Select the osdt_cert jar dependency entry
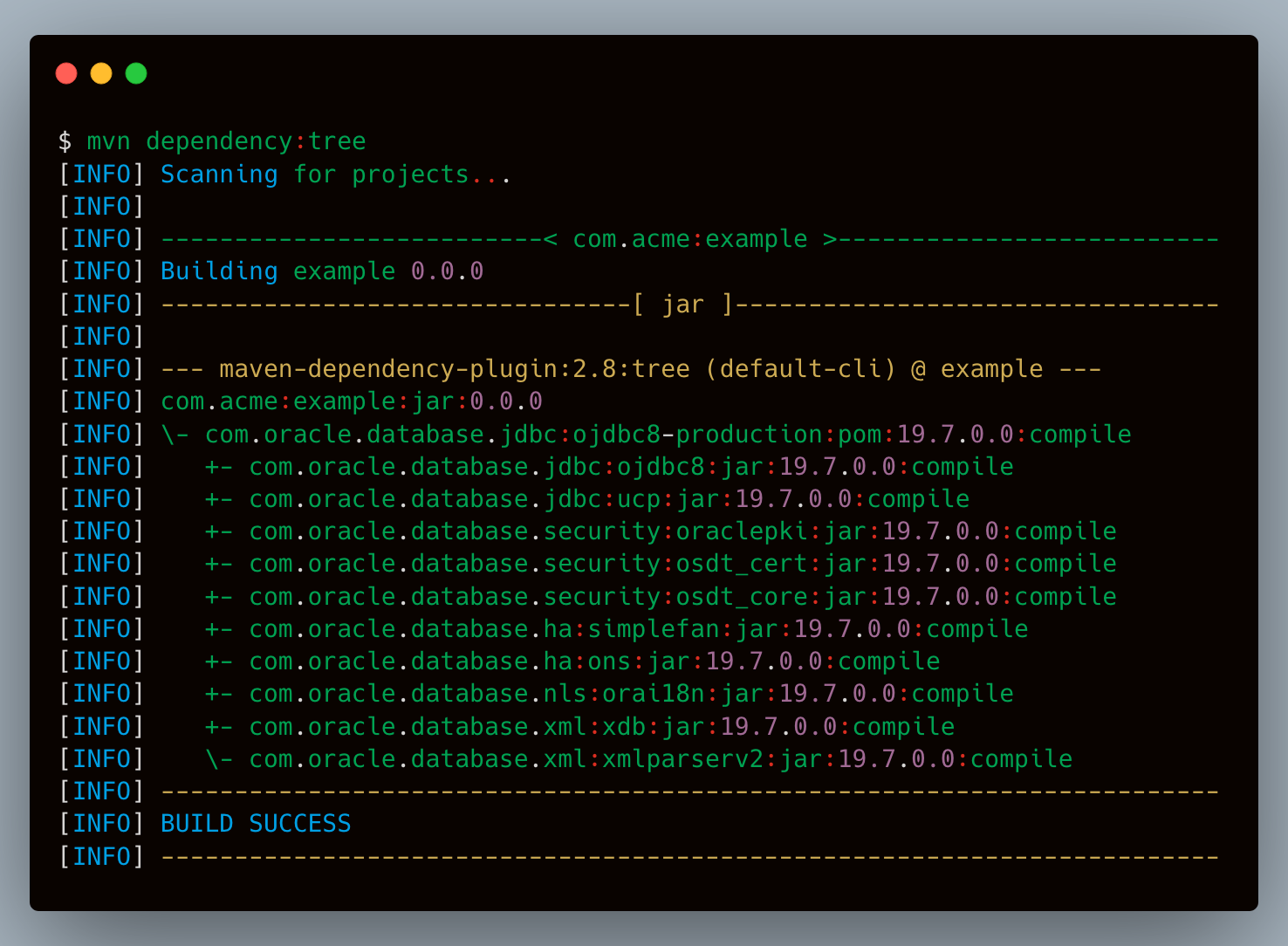 pyautogui.click(x=682, y=564)
